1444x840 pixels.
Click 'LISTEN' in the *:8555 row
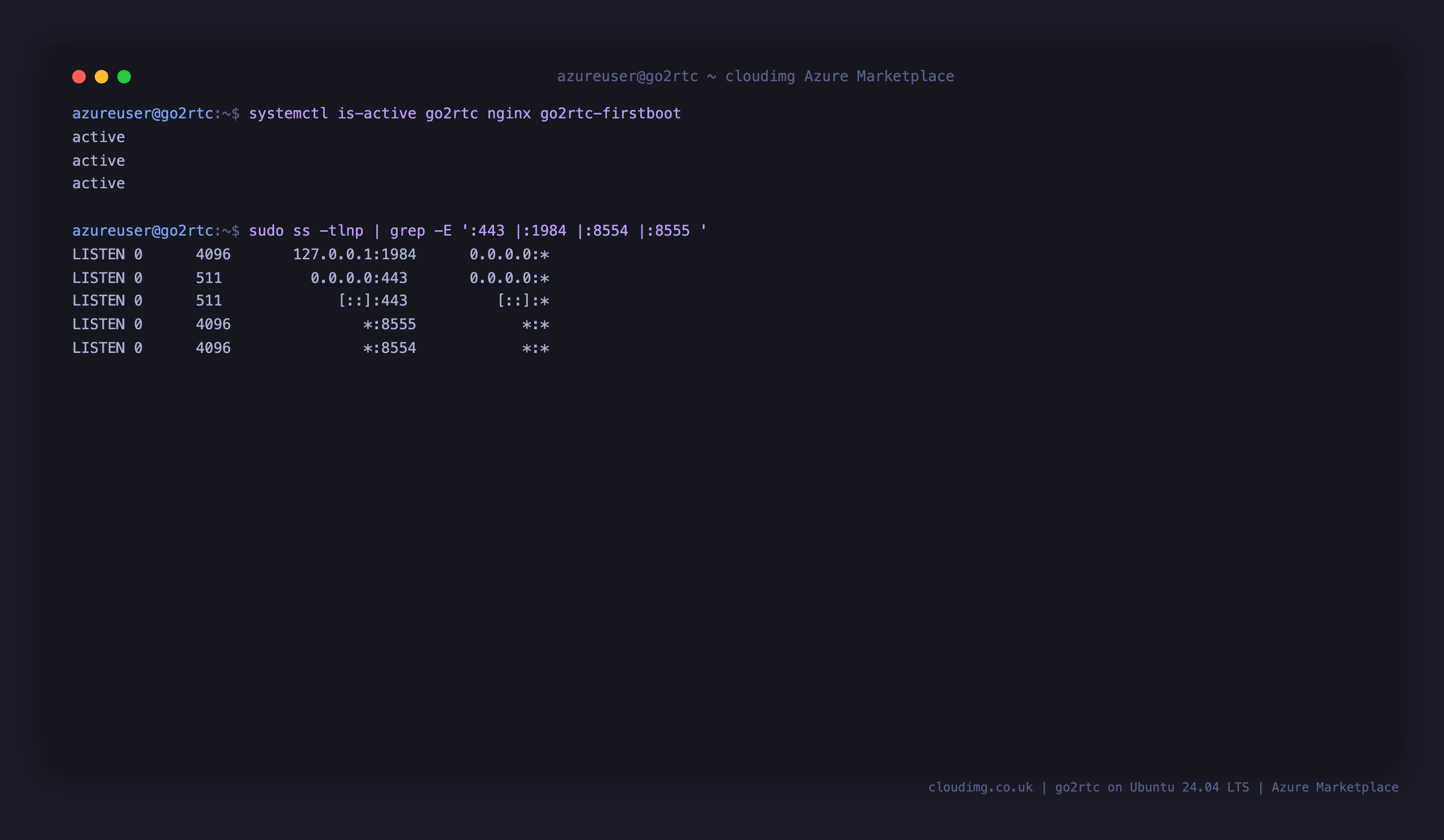coord(99,325)
